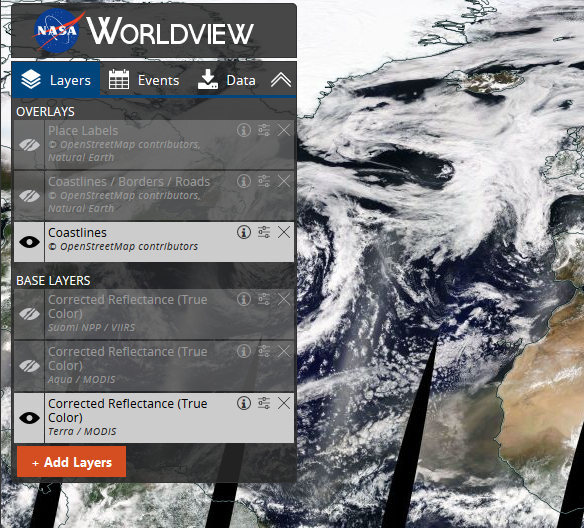The width and height of the screenshot is (584, 528).
Task: Collapse the sidebar with double-chevron arrow
Action: [x=281, y=80]
